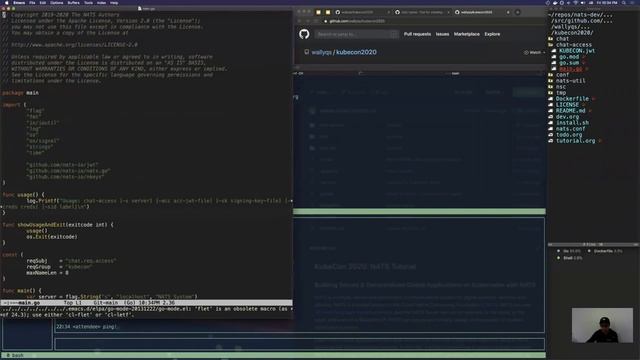Click the maxNameLen constant line
This screenshot has height=360, width=640.
click(47, 273)
